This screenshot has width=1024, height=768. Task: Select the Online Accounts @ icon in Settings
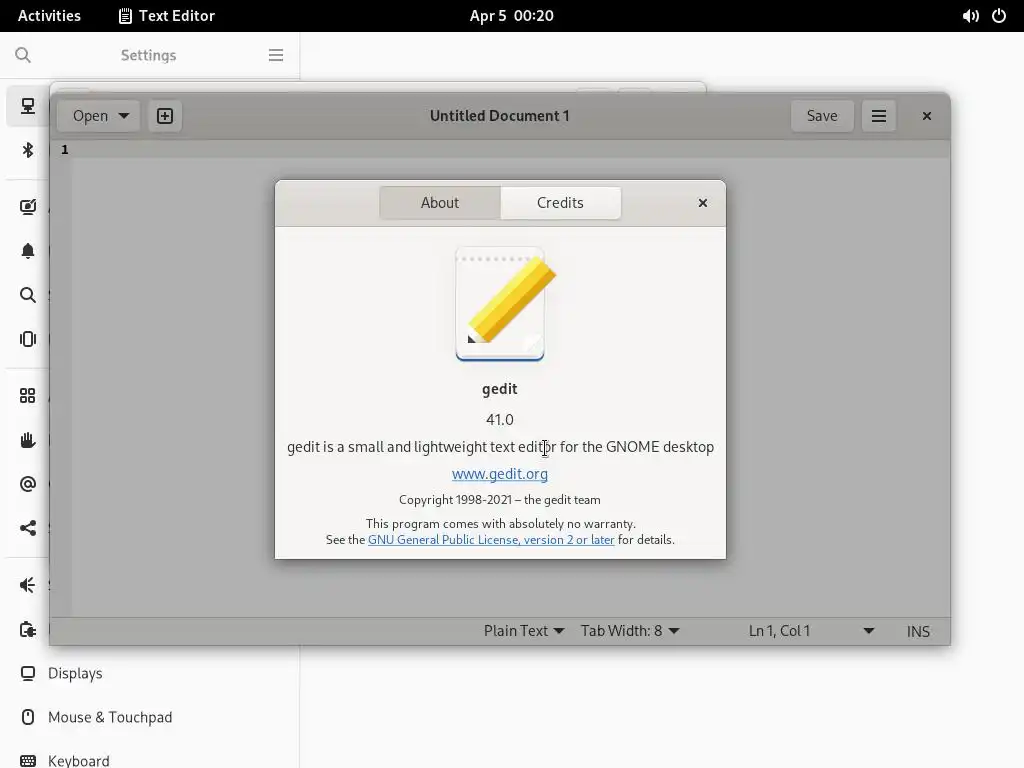tap(27, 484)
